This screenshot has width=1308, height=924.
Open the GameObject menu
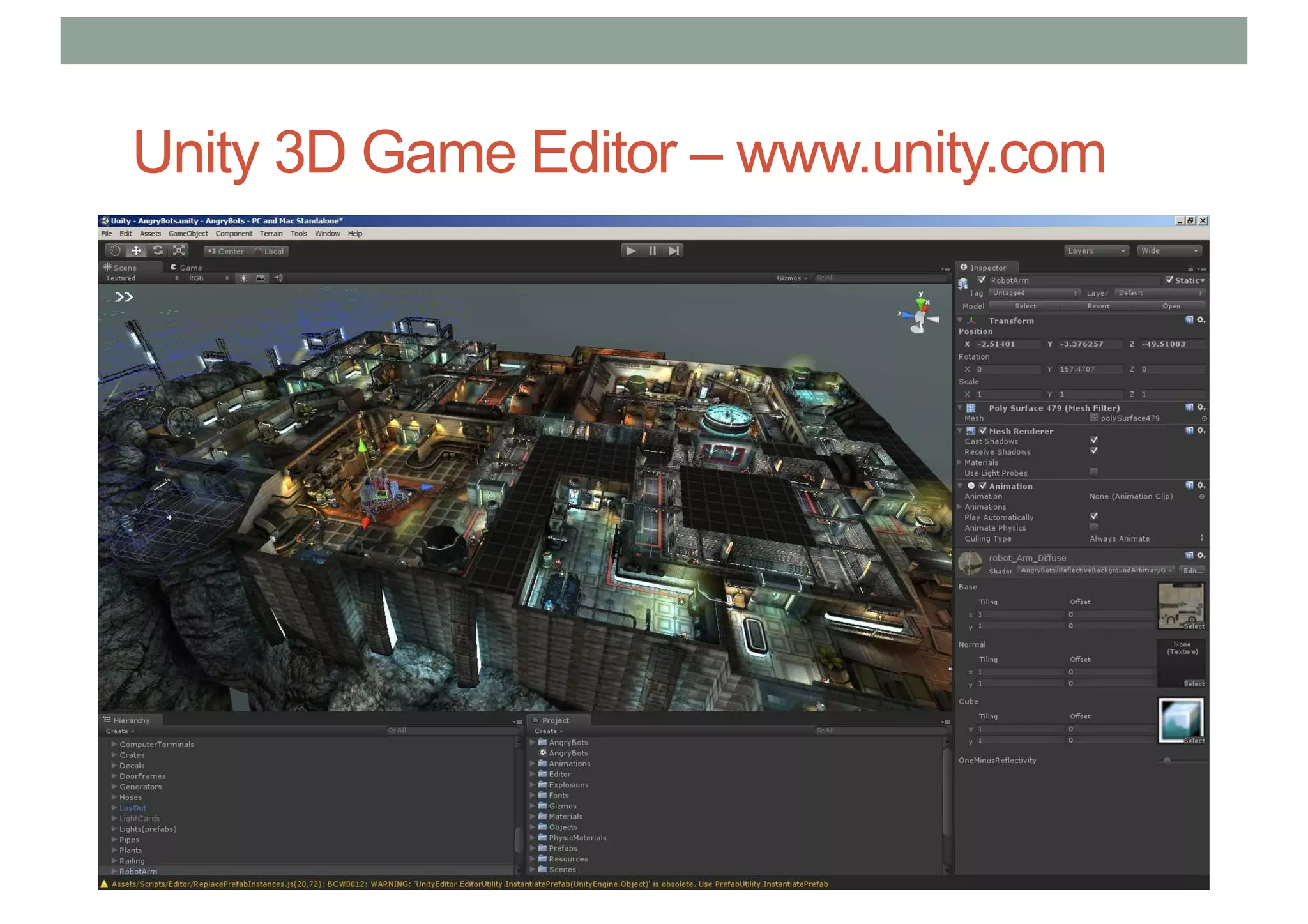[x=188, y=234]
